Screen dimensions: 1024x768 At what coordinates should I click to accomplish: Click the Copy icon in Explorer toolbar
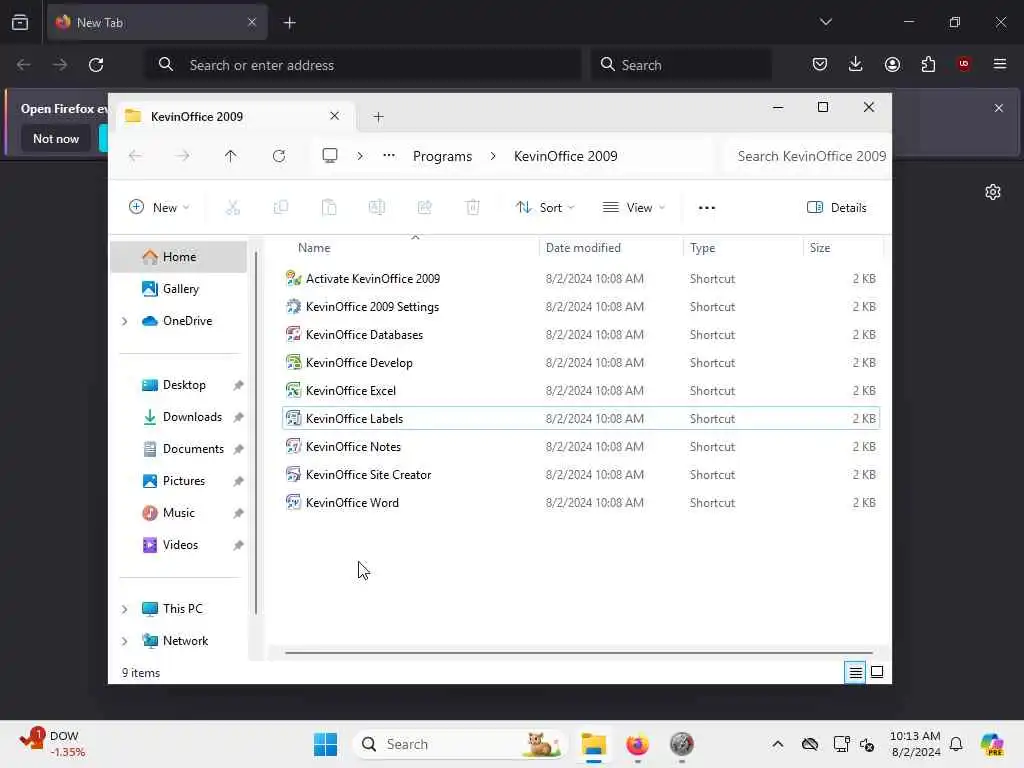[281, 208]
